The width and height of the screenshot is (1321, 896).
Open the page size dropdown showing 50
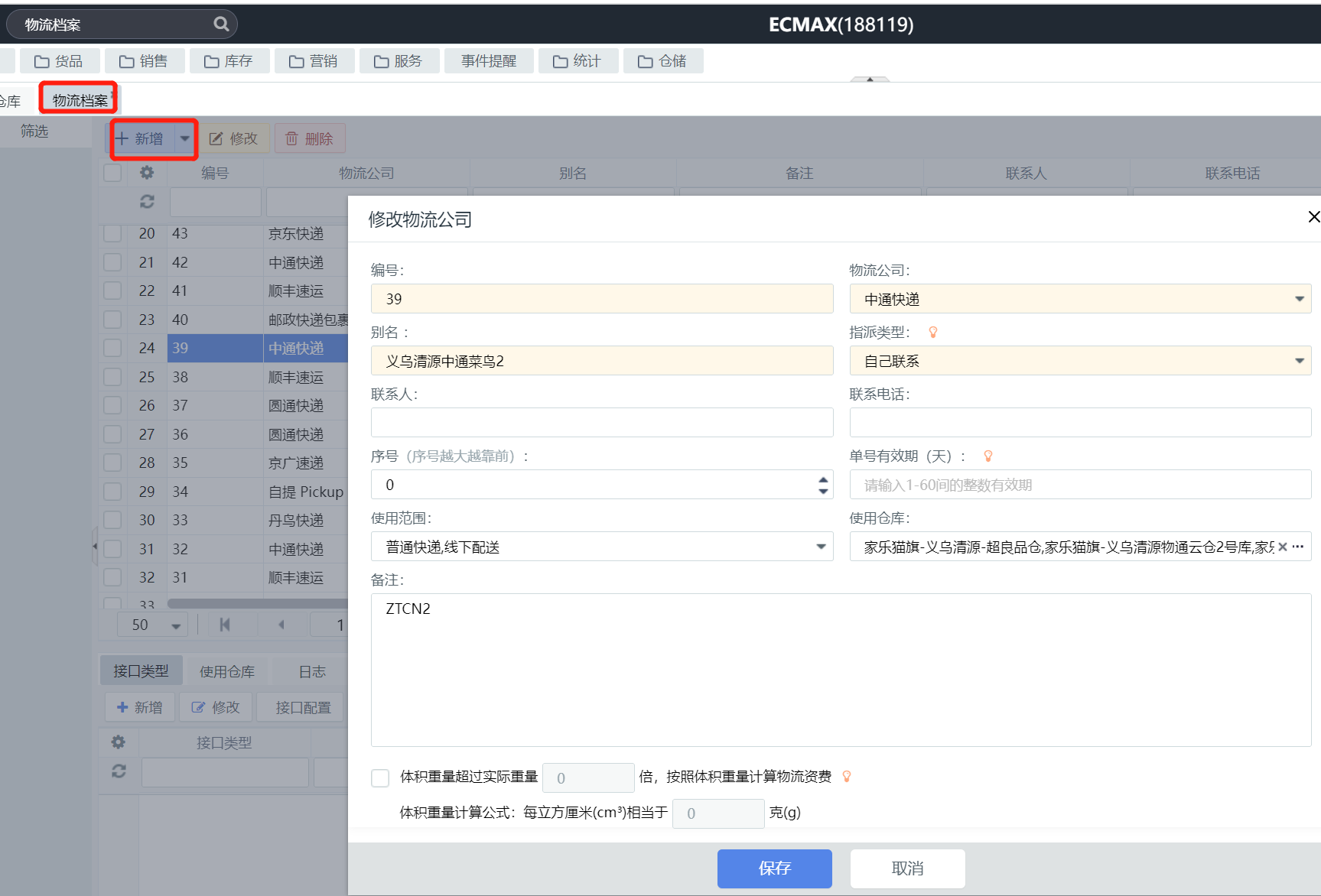point(152,625)
